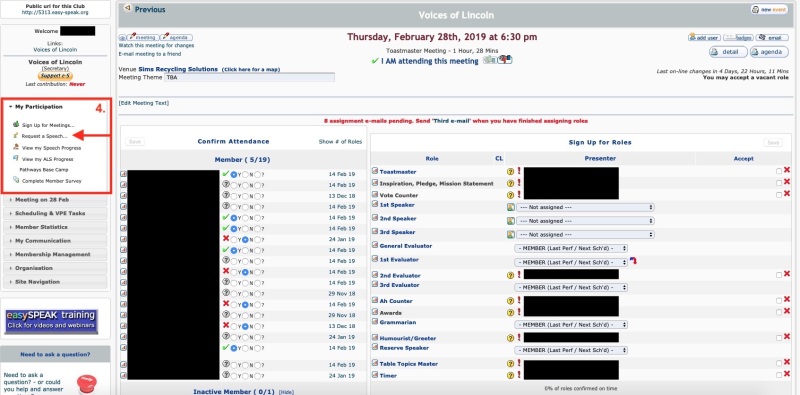800x395 pixels.
Task: Tick the accept checkbox for Toastmaster row
Action: pyautogui.click(x=779, y=171)
